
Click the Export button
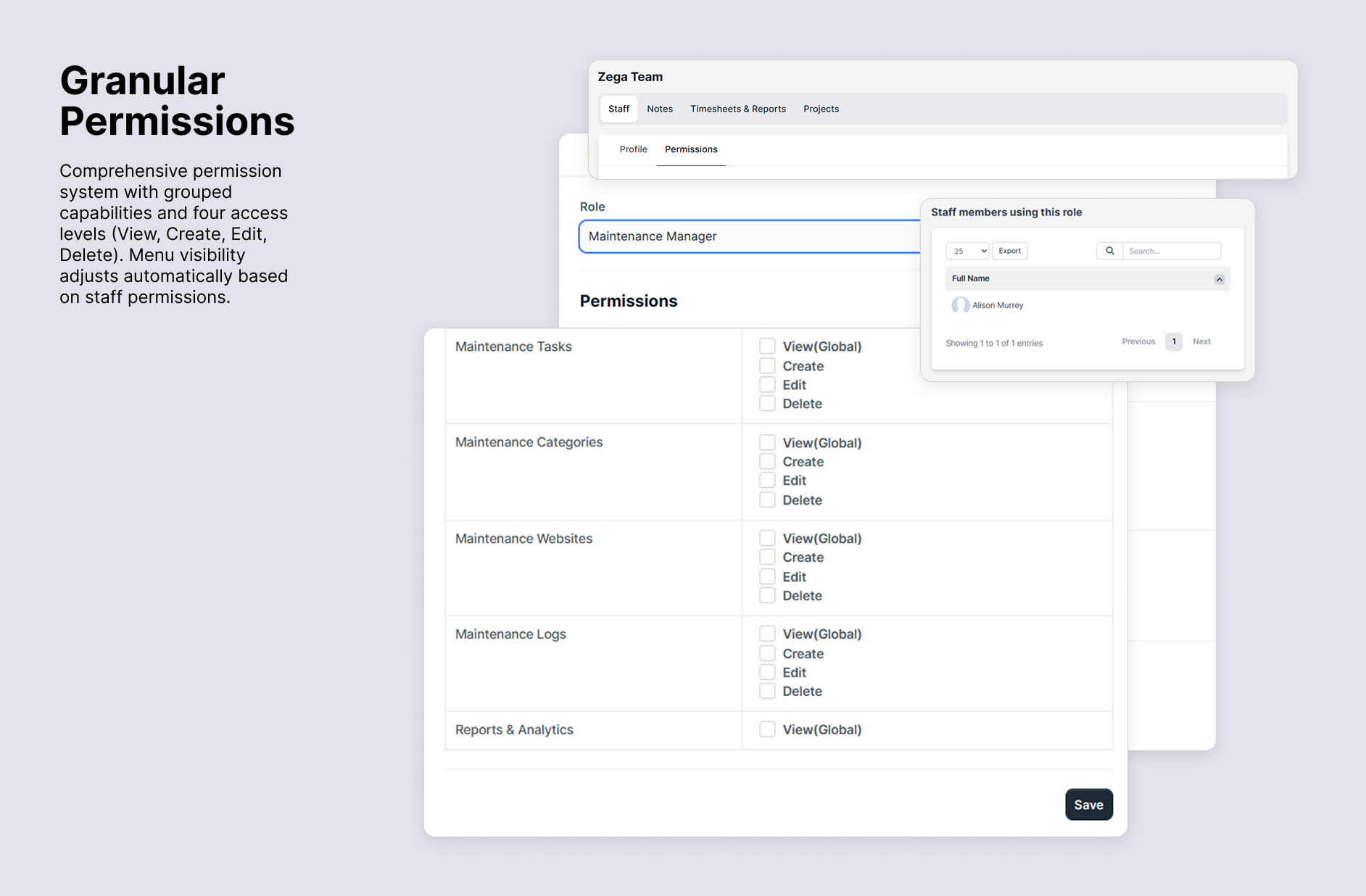click(1009, 250)
